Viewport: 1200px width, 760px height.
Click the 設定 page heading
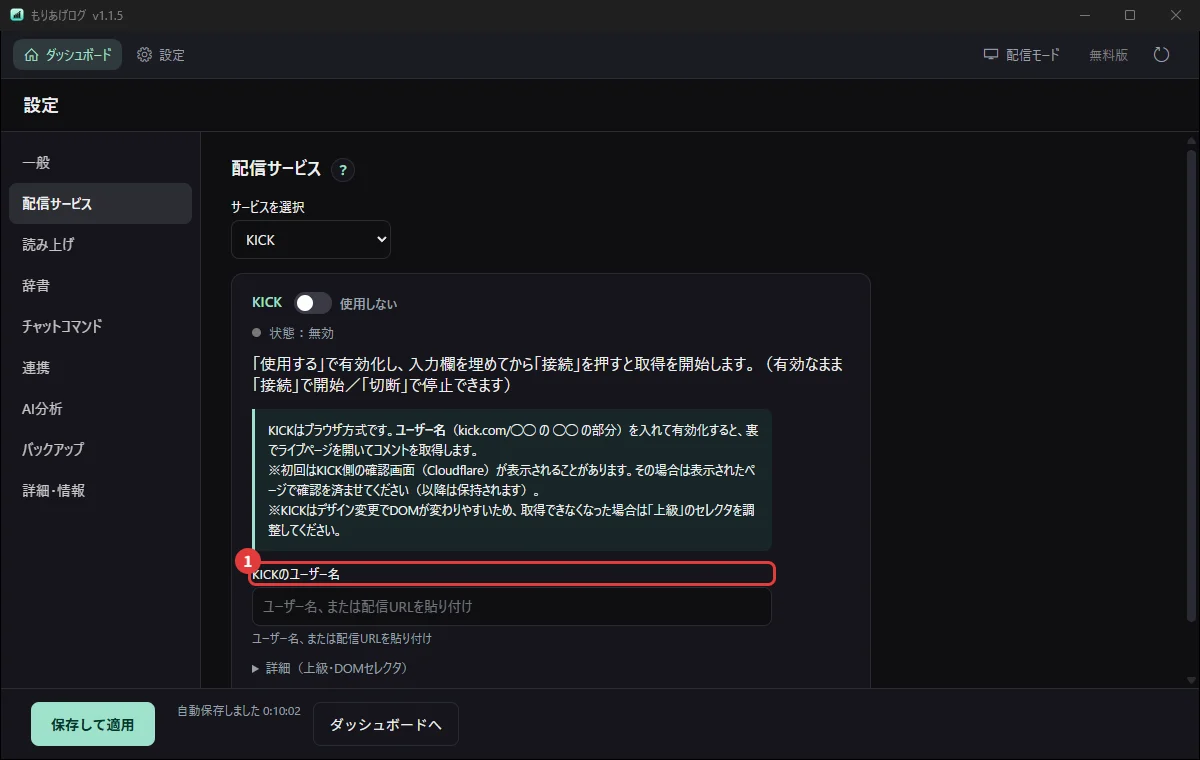(41, 105)
